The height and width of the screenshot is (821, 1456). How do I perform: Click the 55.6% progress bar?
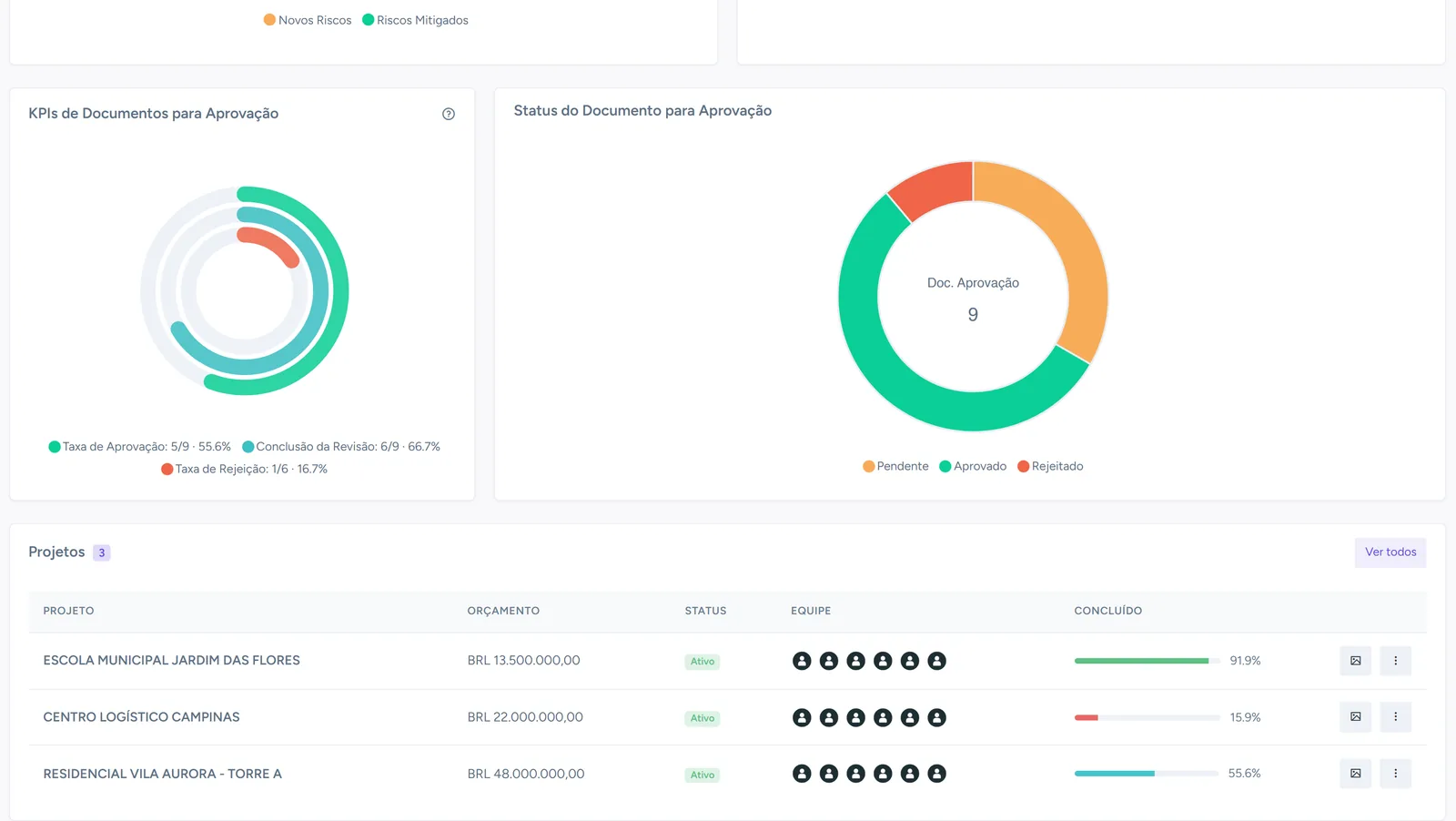coord(1147,774)
